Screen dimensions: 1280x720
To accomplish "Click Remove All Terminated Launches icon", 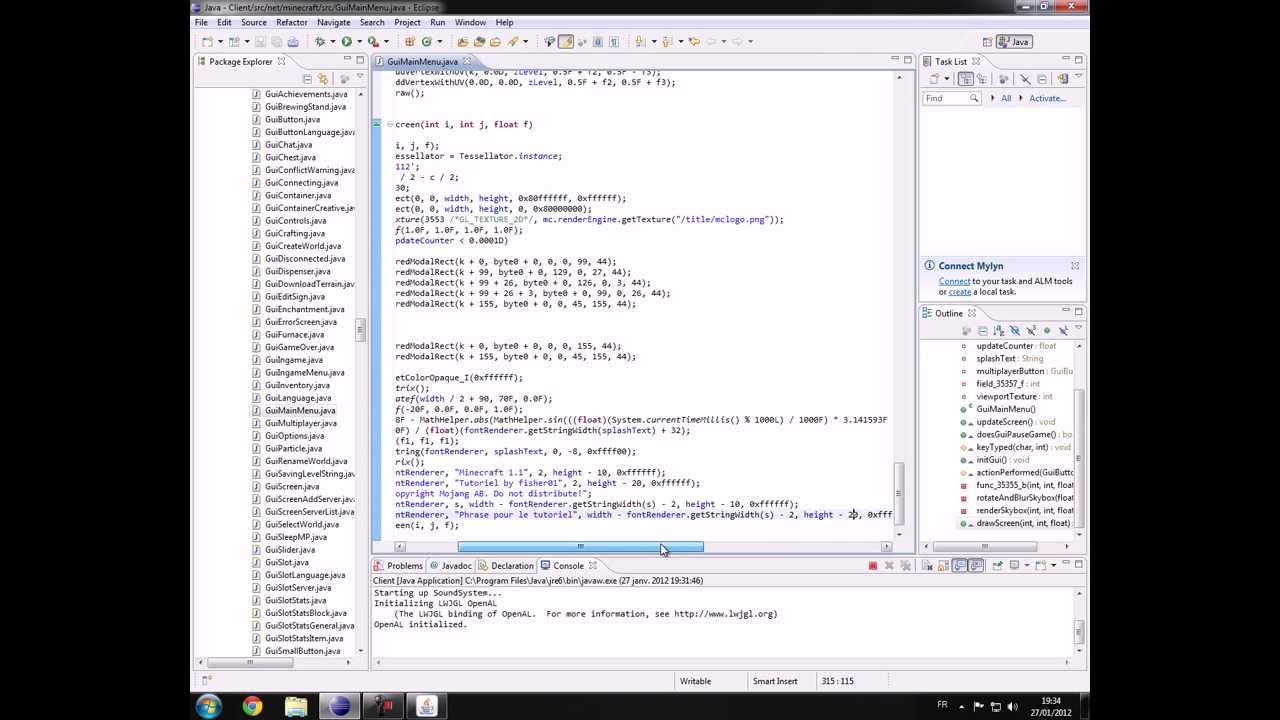I will [x=905, y=566].
